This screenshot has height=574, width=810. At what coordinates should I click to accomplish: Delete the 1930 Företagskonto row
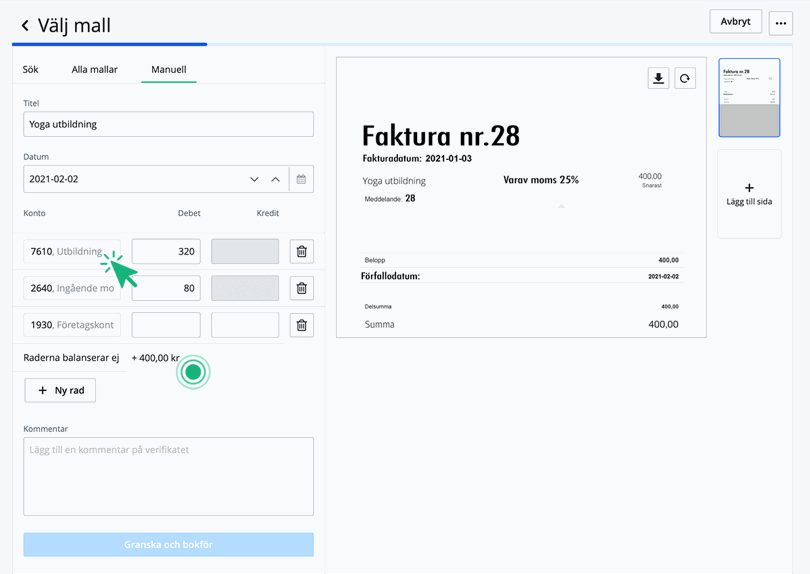(301, 325)
